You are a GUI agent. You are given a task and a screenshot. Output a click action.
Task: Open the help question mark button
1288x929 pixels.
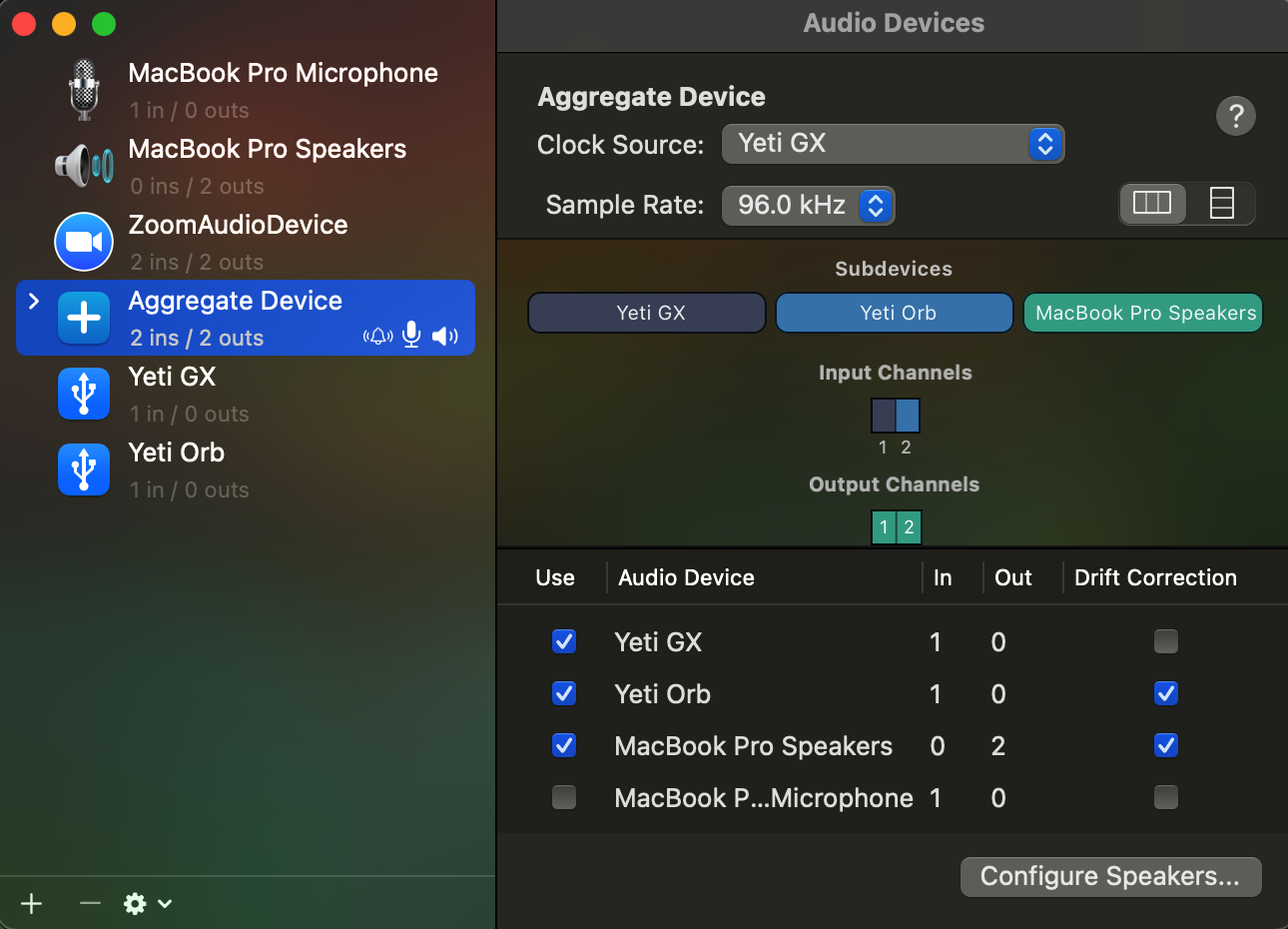pos(1236,116)
